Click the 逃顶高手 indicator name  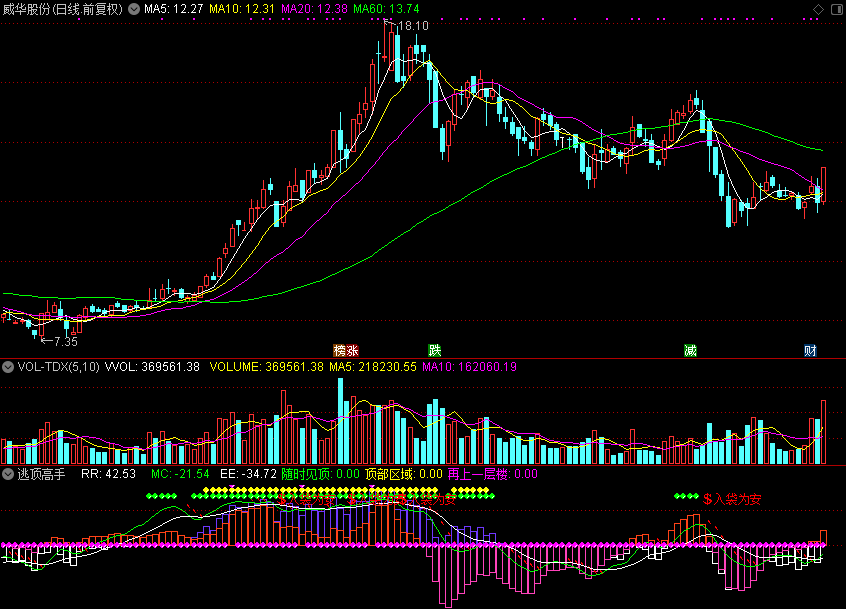point(42,474)
